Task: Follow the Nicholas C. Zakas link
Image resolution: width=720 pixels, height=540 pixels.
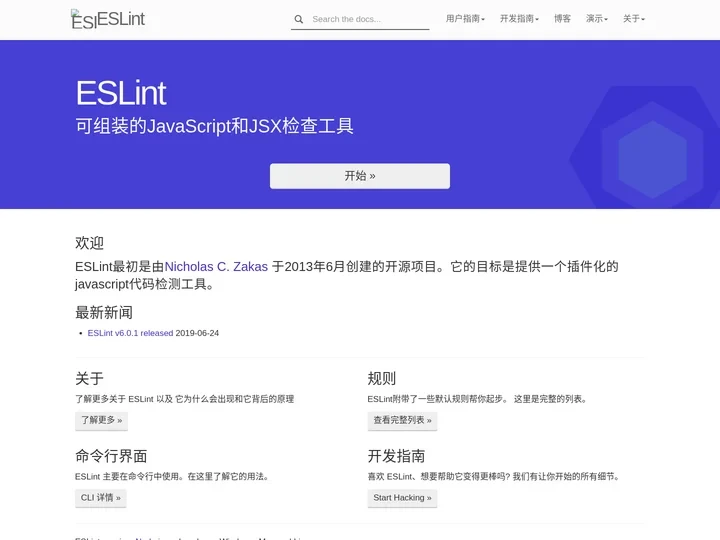Action: (x=216, y=267)
